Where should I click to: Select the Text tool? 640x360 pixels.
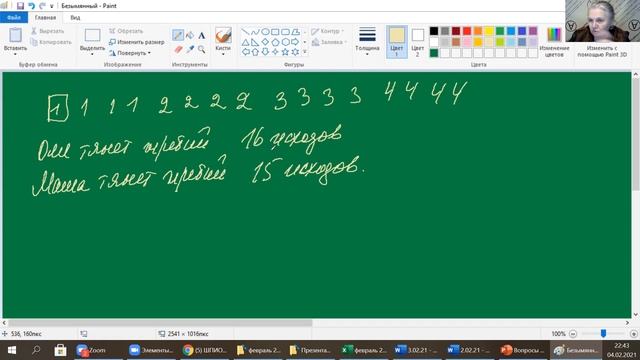point(202,36)
